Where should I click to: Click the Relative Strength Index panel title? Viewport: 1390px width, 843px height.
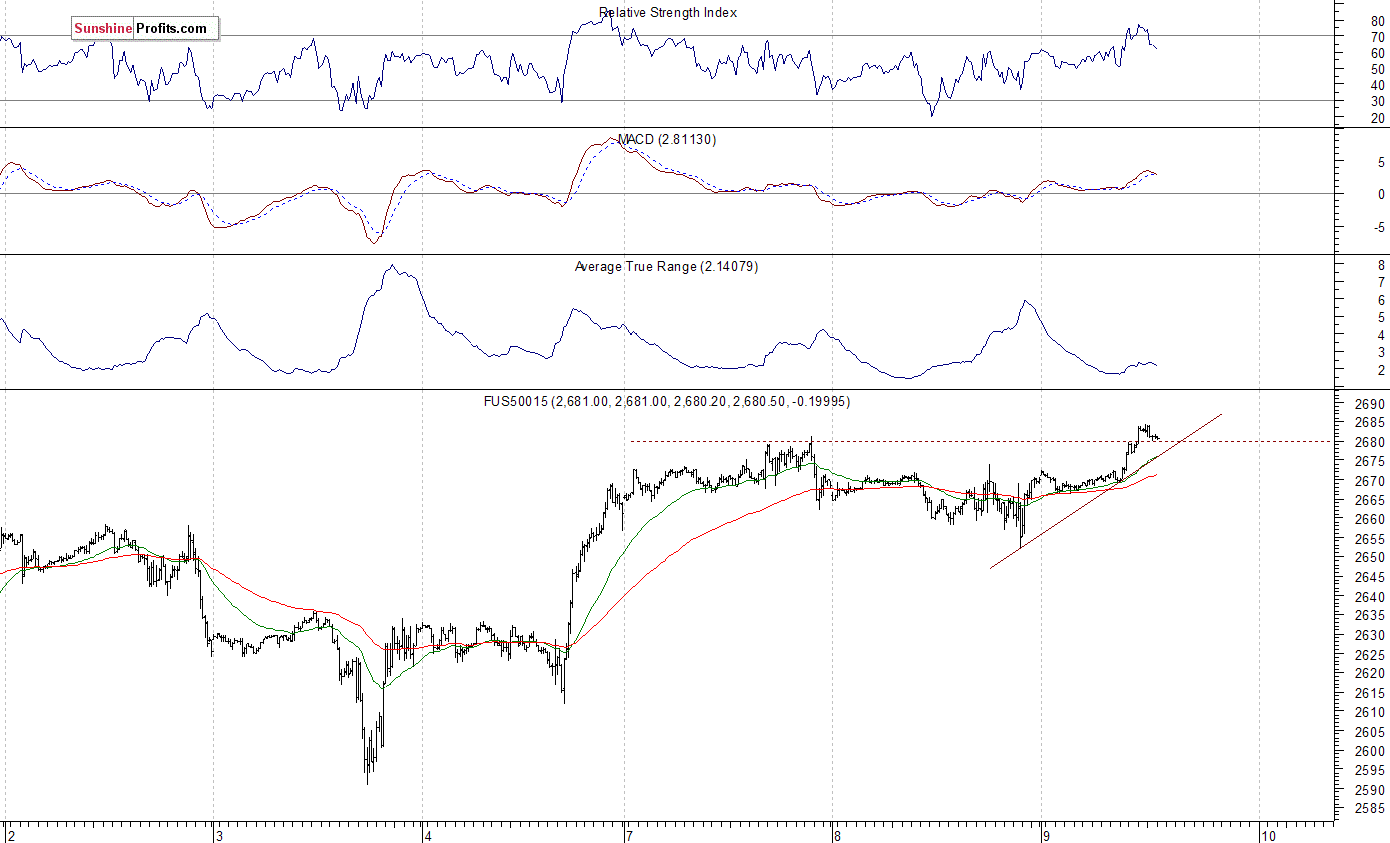(x=668, y=13)
